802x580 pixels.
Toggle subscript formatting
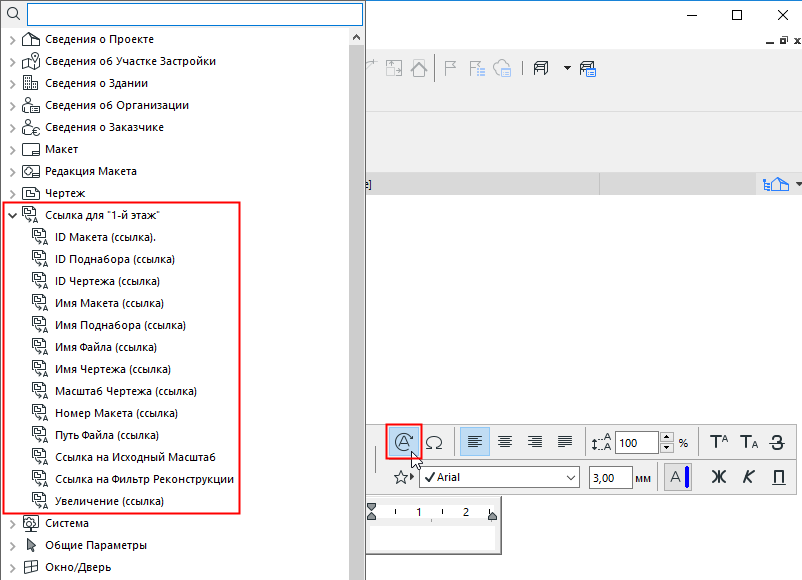pos(749,442)
